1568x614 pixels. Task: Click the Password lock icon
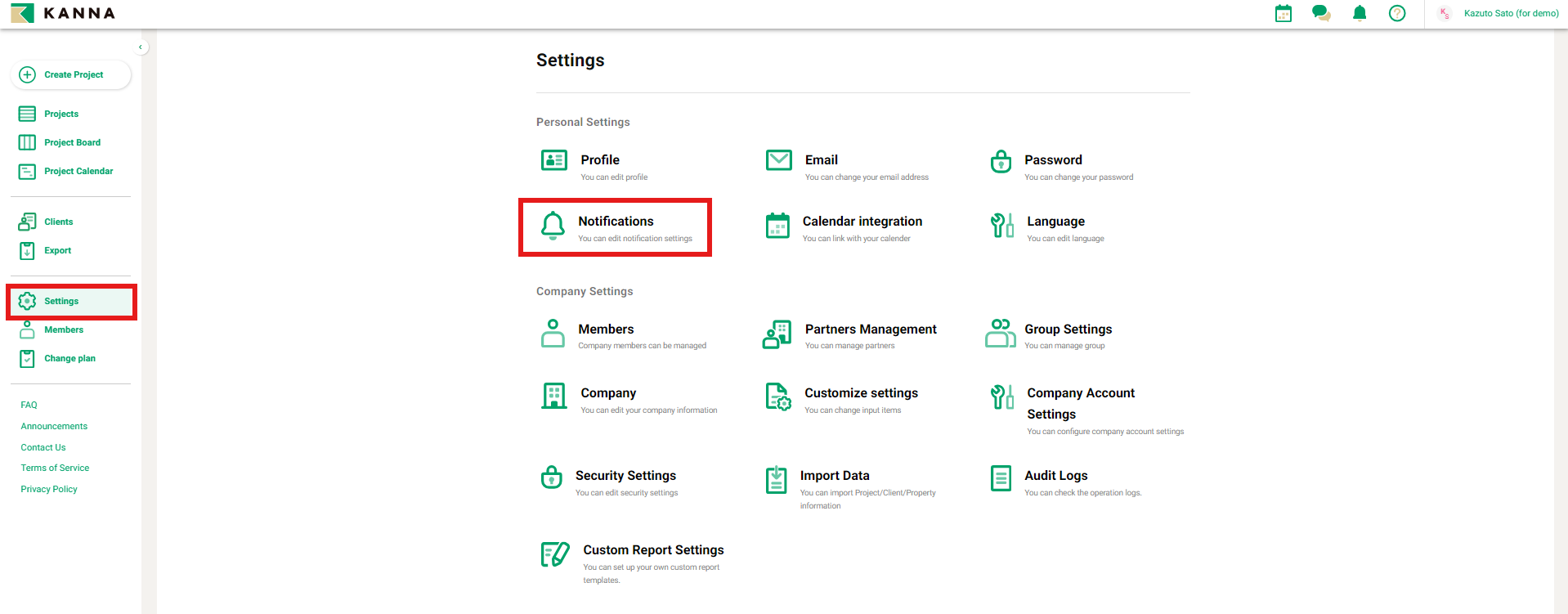pos(1001,162)
